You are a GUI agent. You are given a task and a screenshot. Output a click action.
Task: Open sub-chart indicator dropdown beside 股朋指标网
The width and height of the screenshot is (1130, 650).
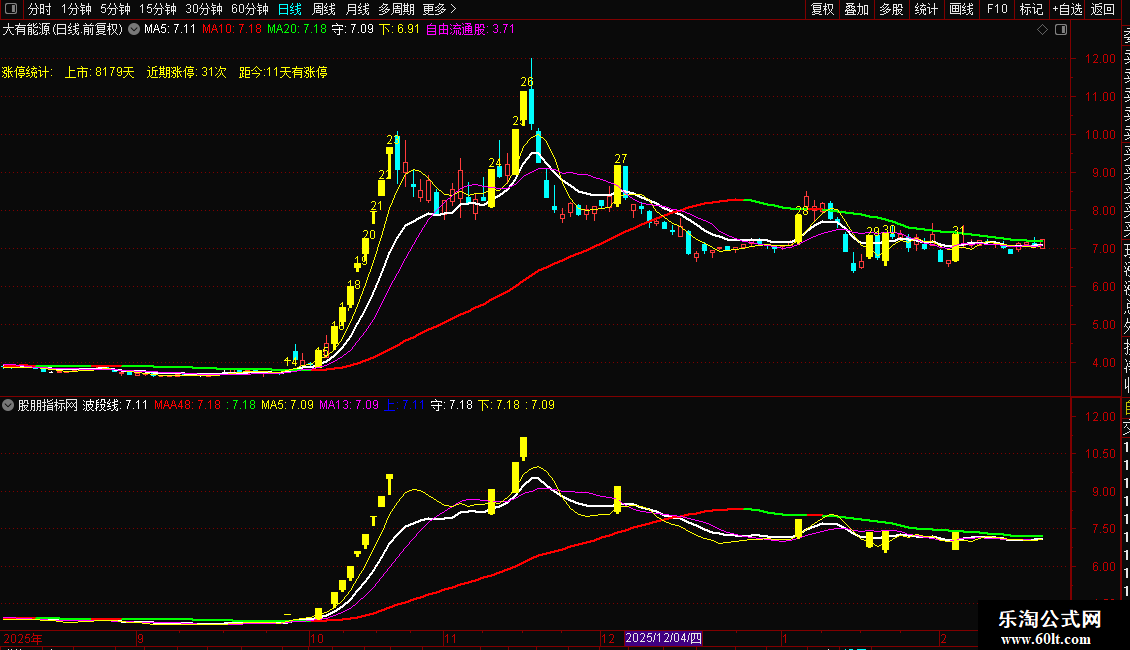(x=8, y=405)
